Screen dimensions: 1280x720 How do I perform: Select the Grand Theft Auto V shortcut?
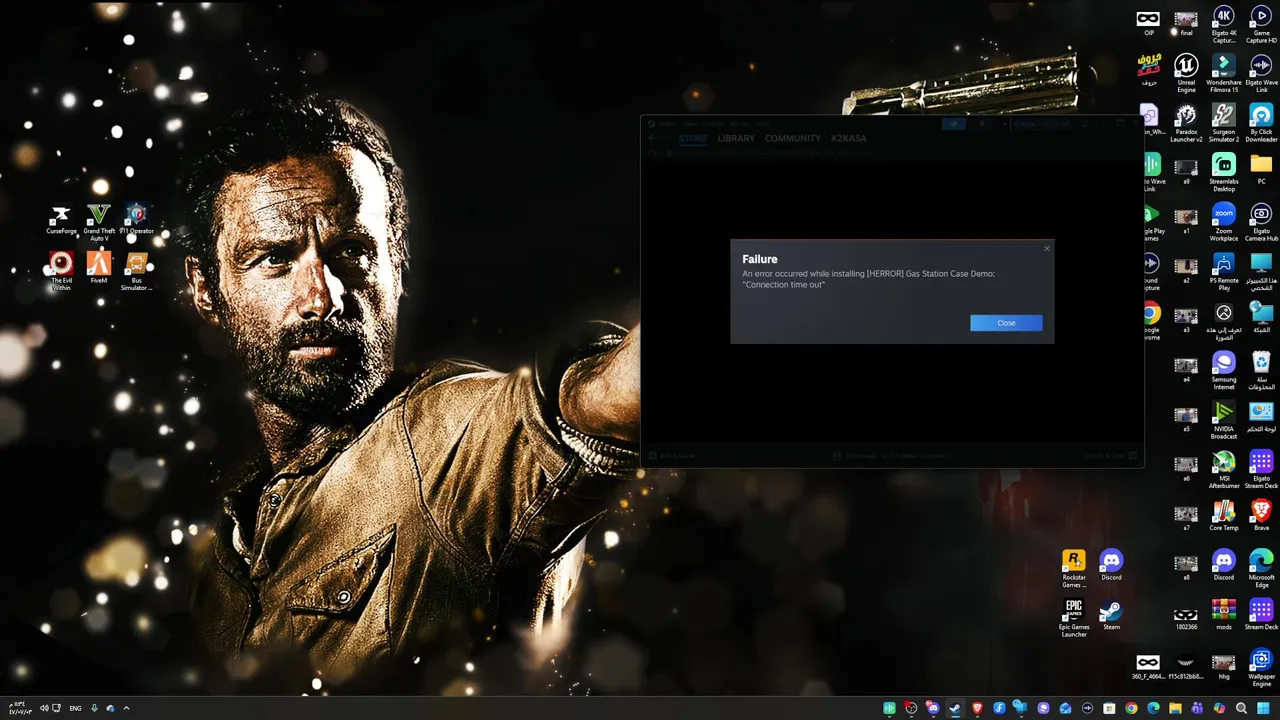pos(99,222)
